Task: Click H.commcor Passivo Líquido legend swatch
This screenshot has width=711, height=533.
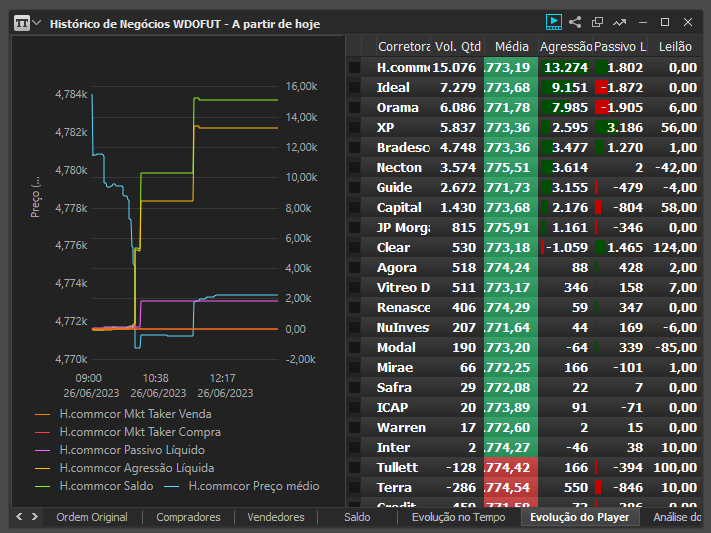Action: click(x=42, y=450)
